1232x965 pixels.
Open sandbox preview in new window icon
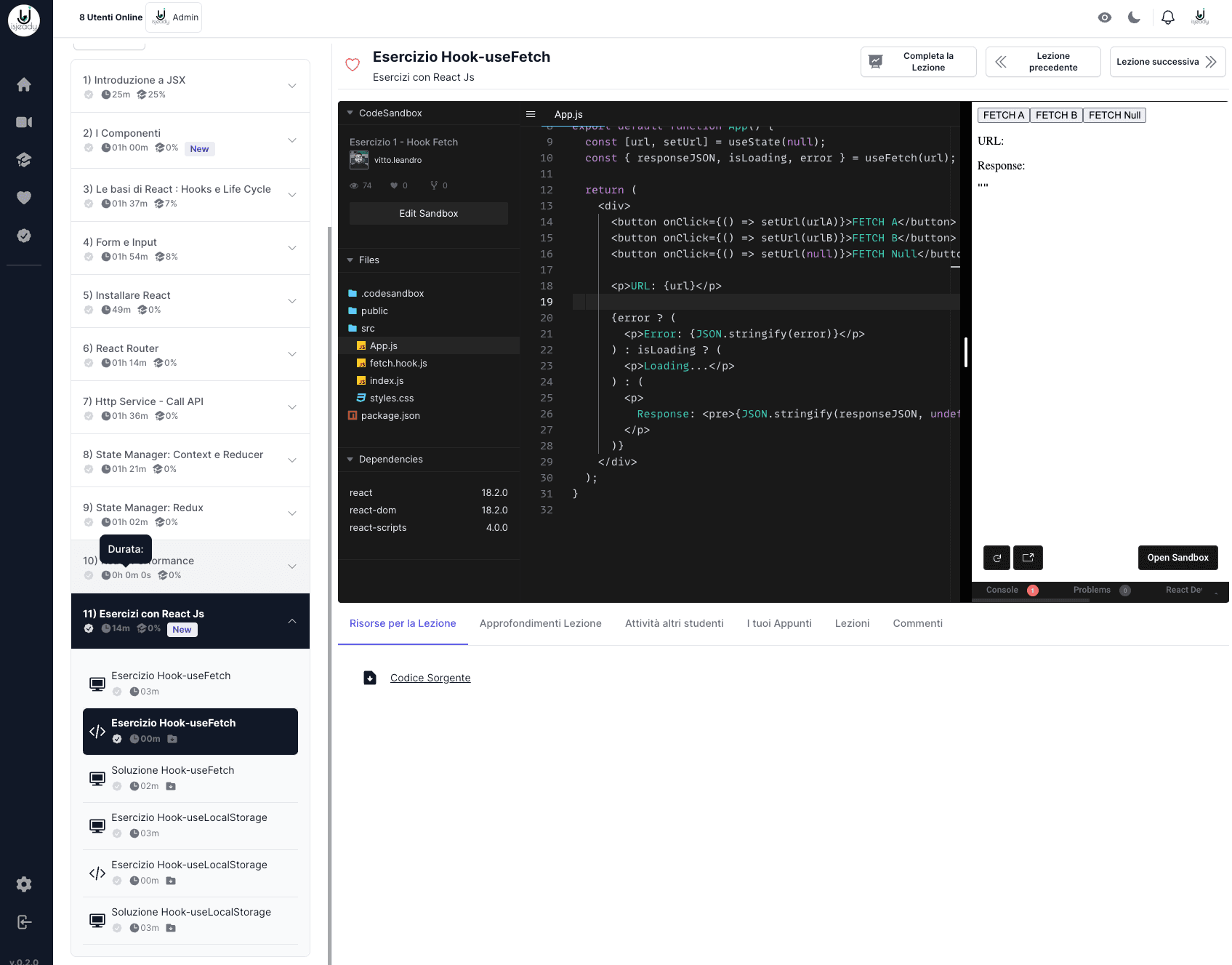point(1028,558)
